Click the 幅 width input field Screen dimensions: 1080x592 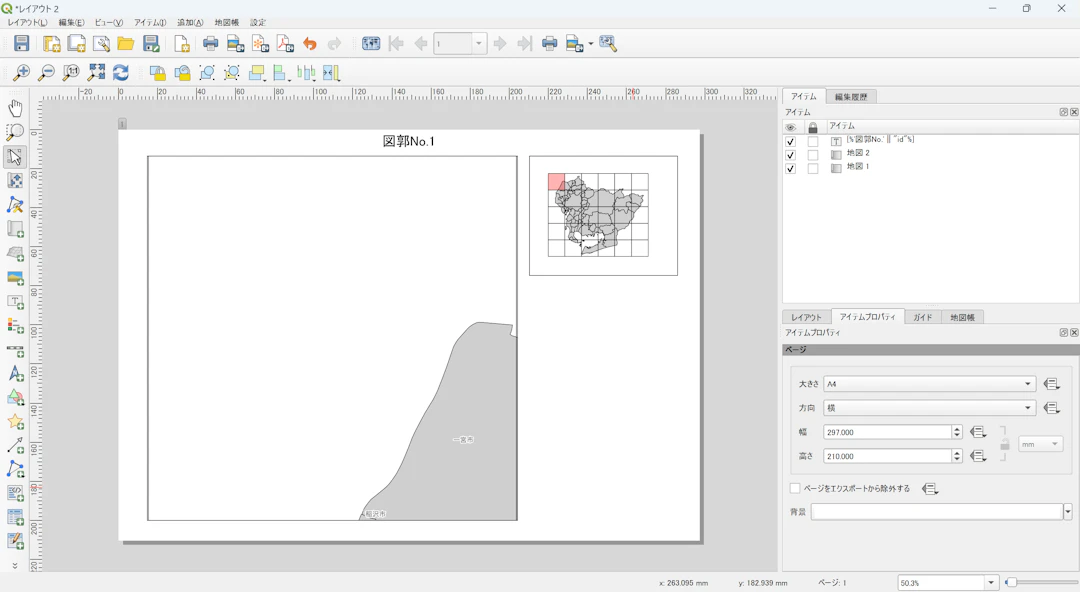click(886, 432)
